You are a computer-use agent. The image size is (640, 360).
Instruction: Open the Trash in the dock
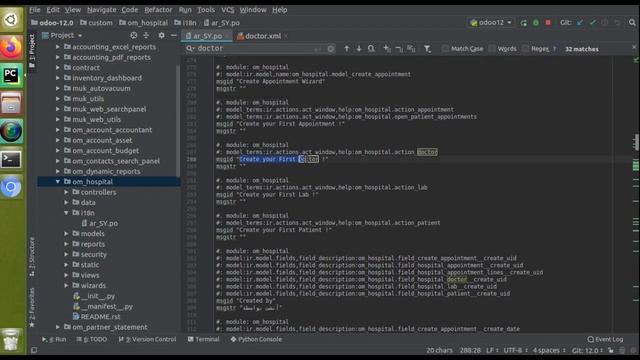11,340
